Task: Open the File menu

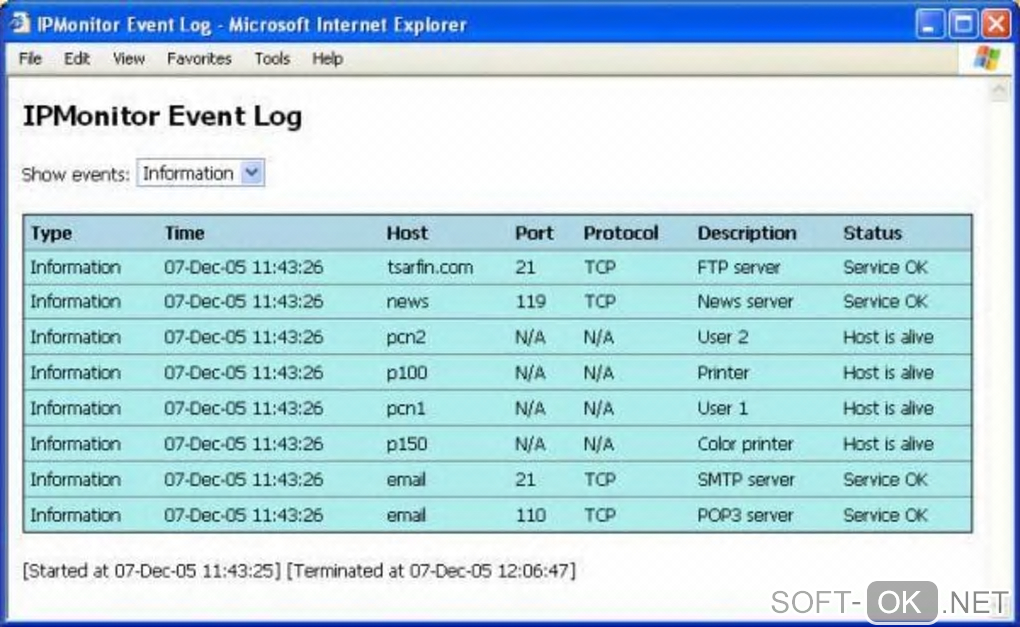Action: (30, 59)
